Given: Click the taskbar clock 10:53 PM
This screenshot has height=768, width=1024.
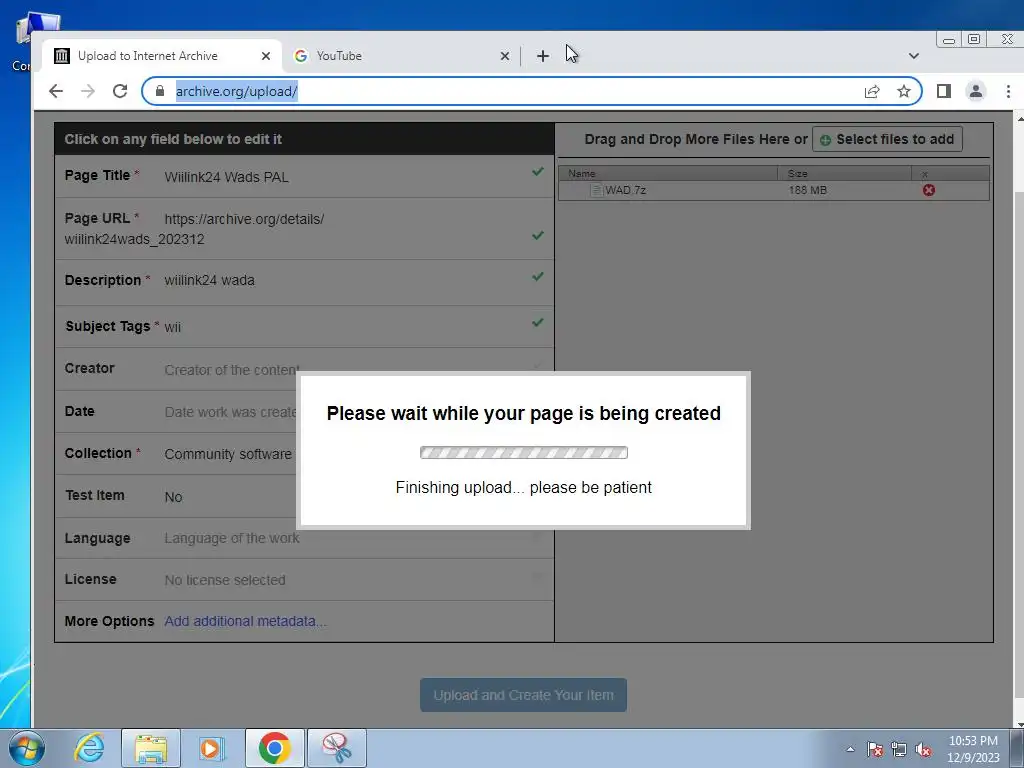Looking at the screenshot, I should pyautogui.click(x=973, y=741).
